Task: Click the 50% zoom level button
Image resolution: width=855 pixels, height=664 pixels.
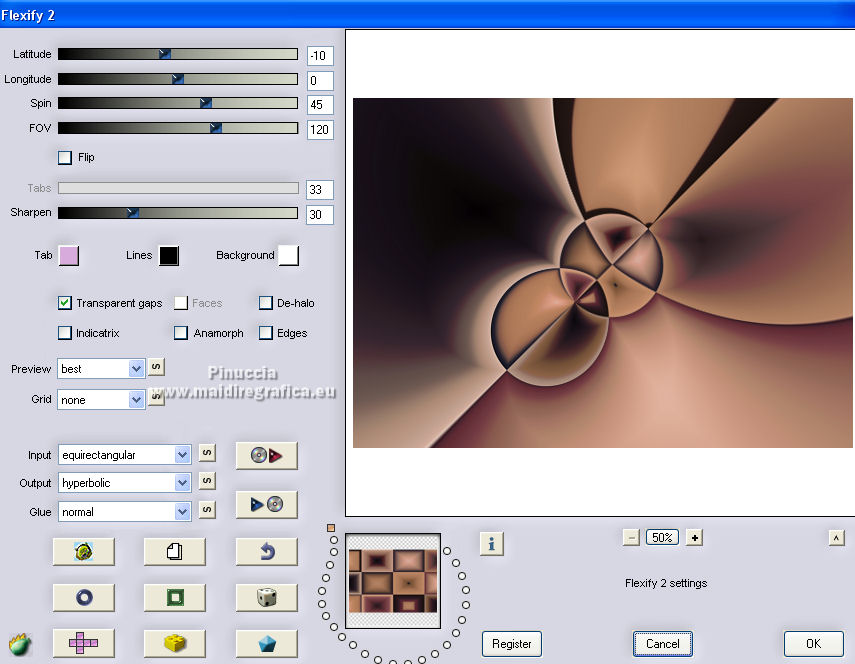Action: pyautogui.click(x=662, y=538)
